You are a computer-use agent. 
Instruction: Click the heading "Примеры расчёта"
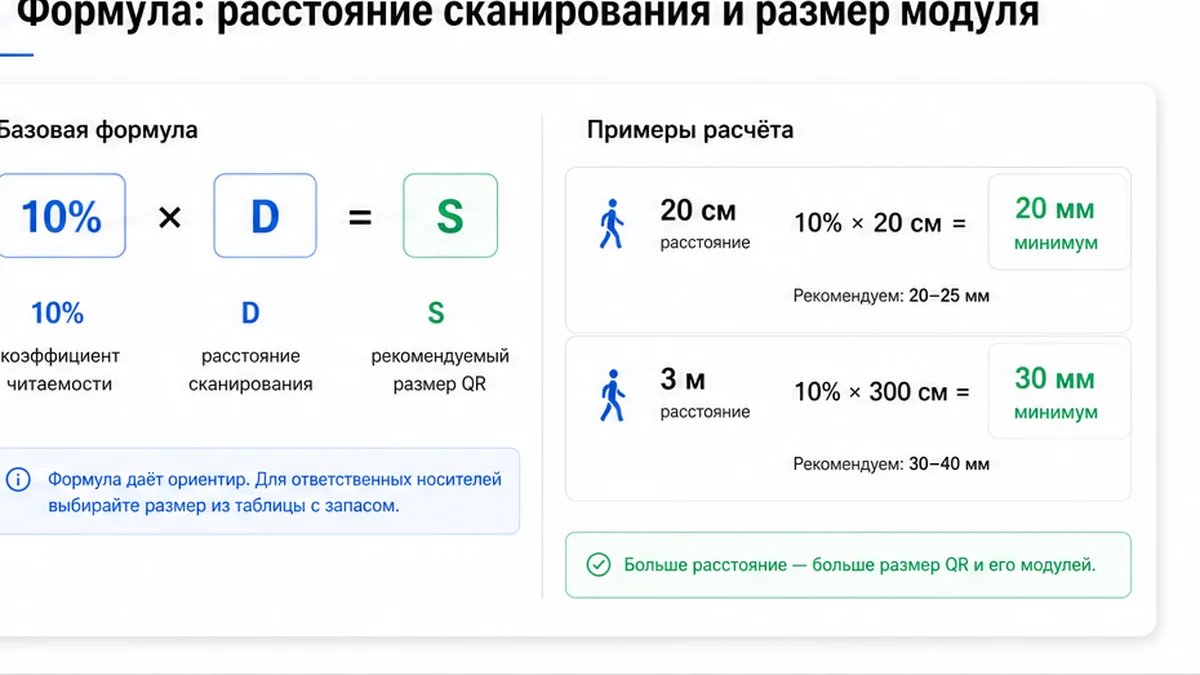tap(690, 130)
